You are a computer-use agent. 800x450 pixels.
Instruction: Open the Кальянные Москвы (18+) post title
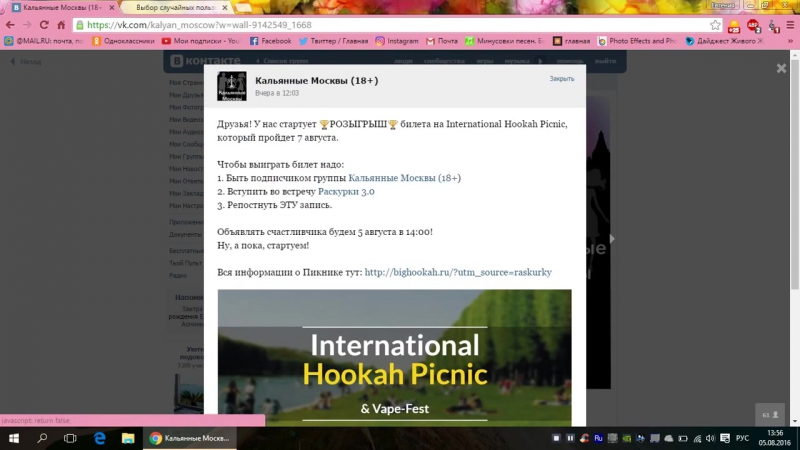(316, 80)
